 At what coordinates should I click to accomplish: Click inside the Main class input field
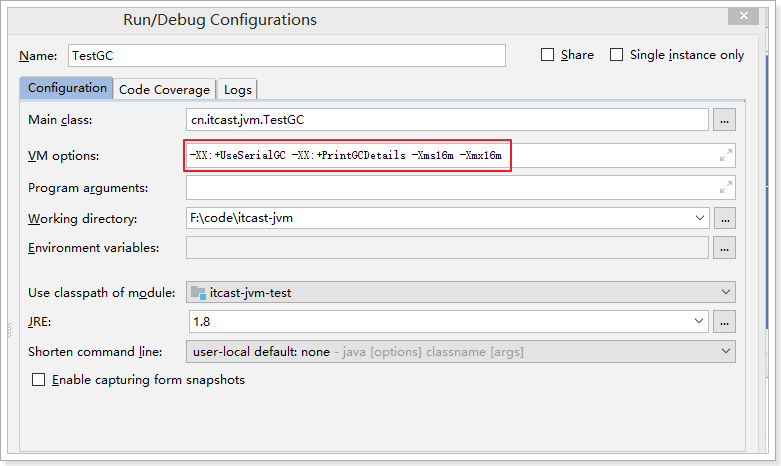tap(446, 120)
